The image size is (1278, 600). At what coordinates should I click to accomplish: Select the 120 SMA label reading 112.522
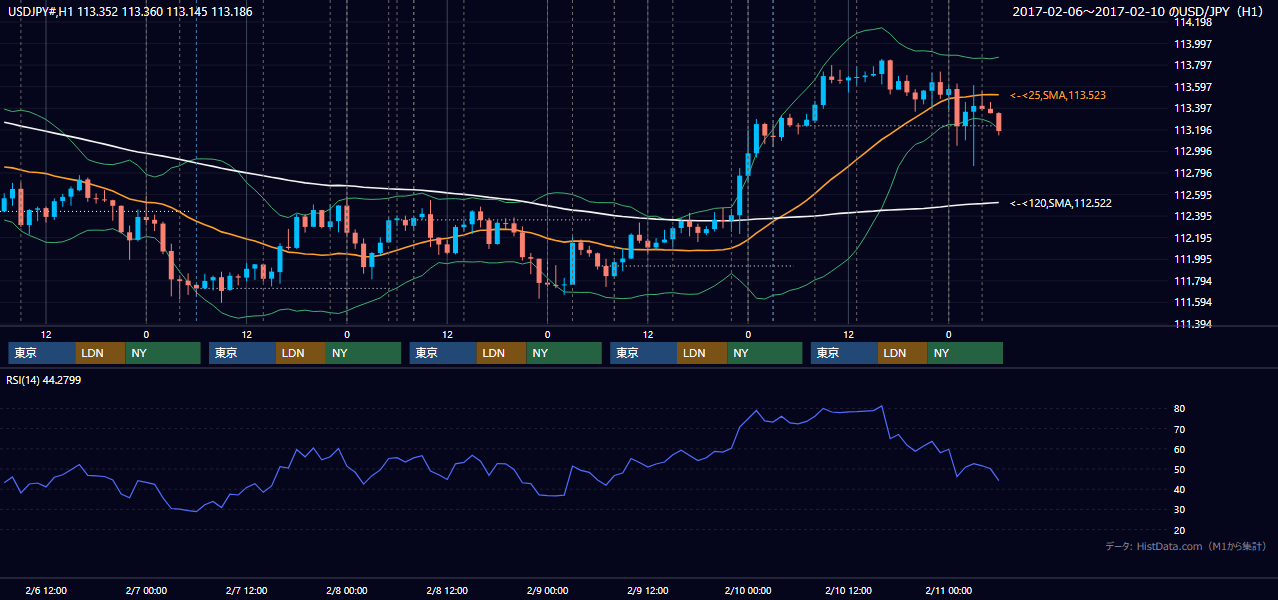[x=1060, y=203]
